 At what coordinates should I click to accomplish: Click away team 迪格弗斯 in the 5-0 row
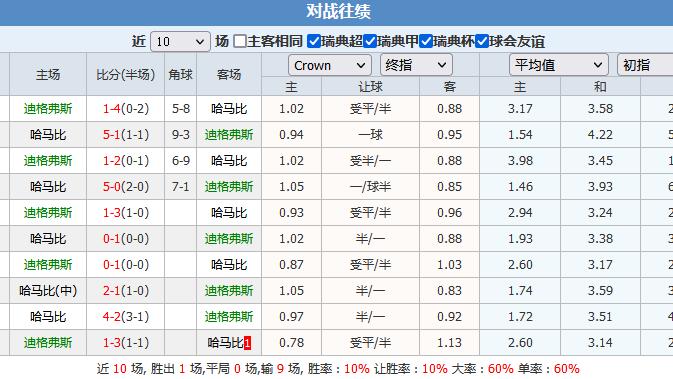click(229, 187)
